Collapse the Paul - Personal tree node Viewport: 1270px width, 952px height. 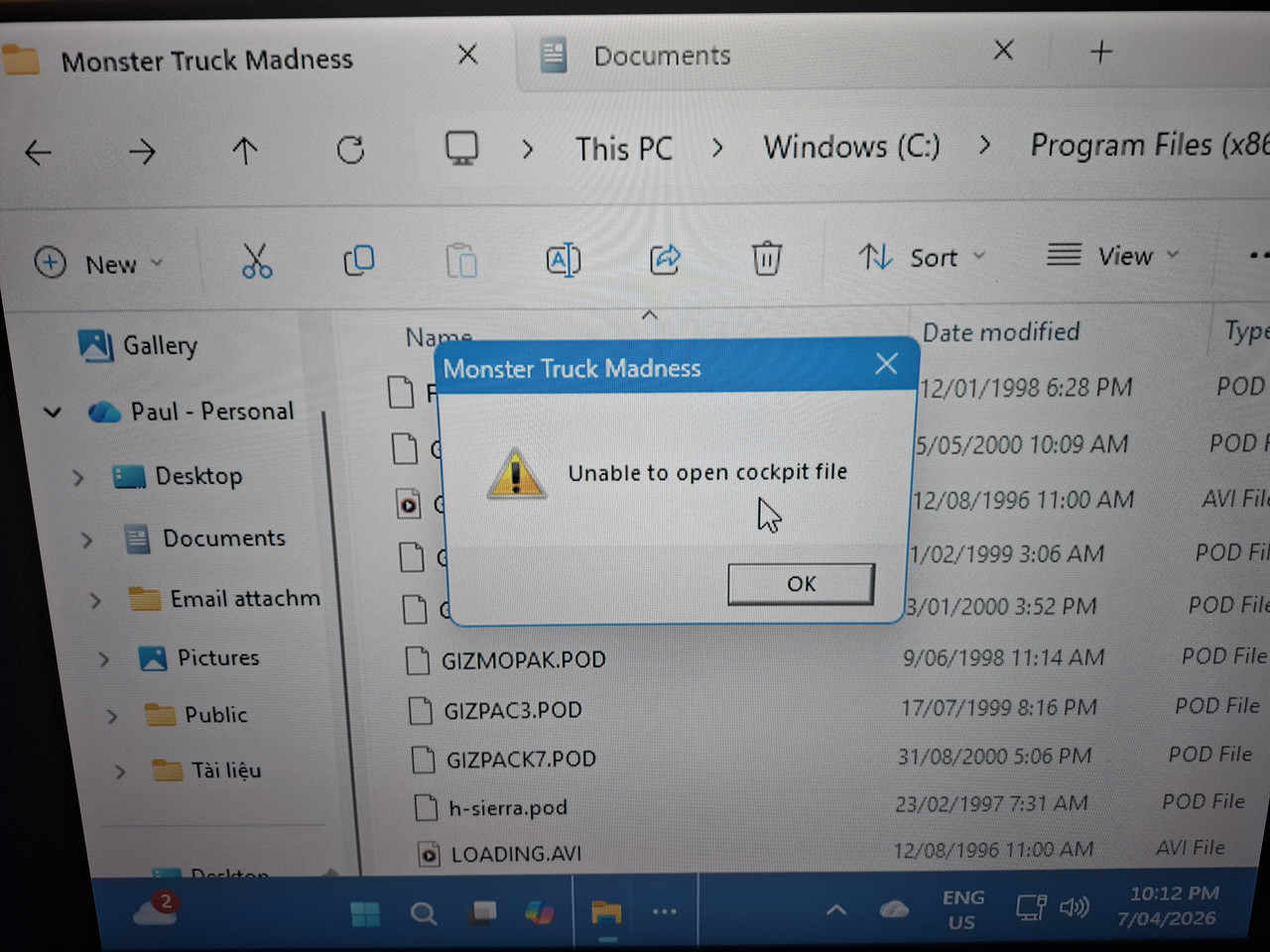point(53,412)
